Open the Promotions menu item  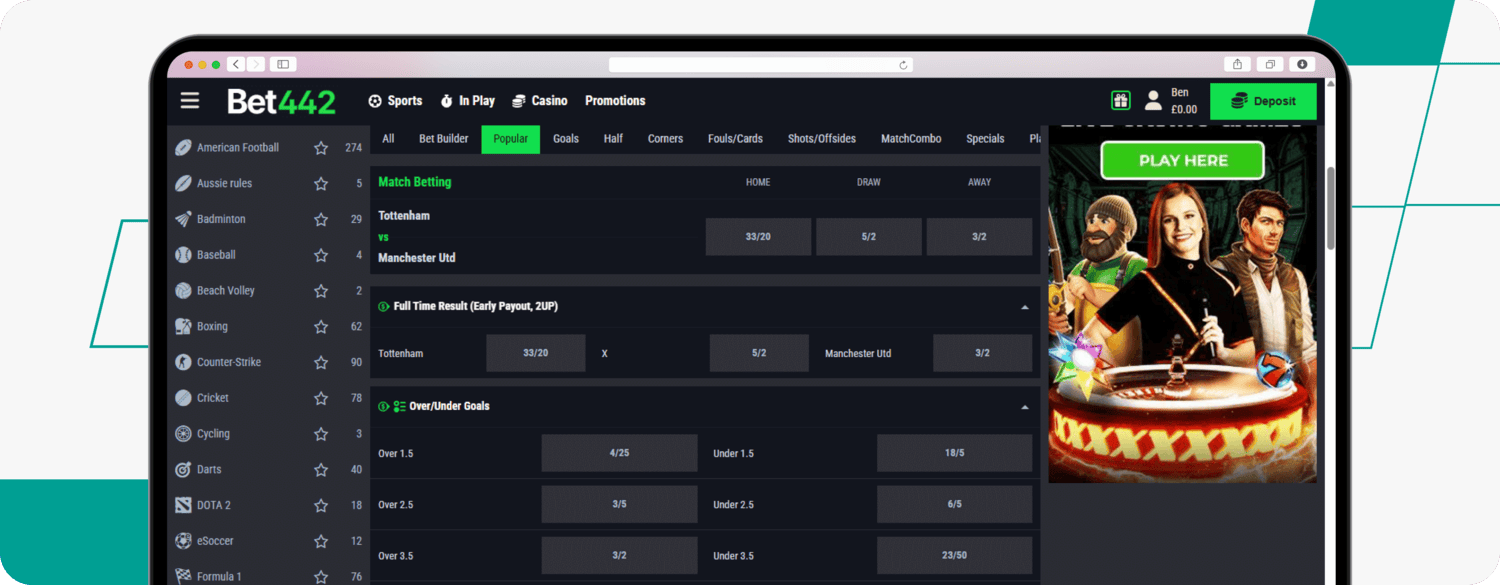point(614,100)
